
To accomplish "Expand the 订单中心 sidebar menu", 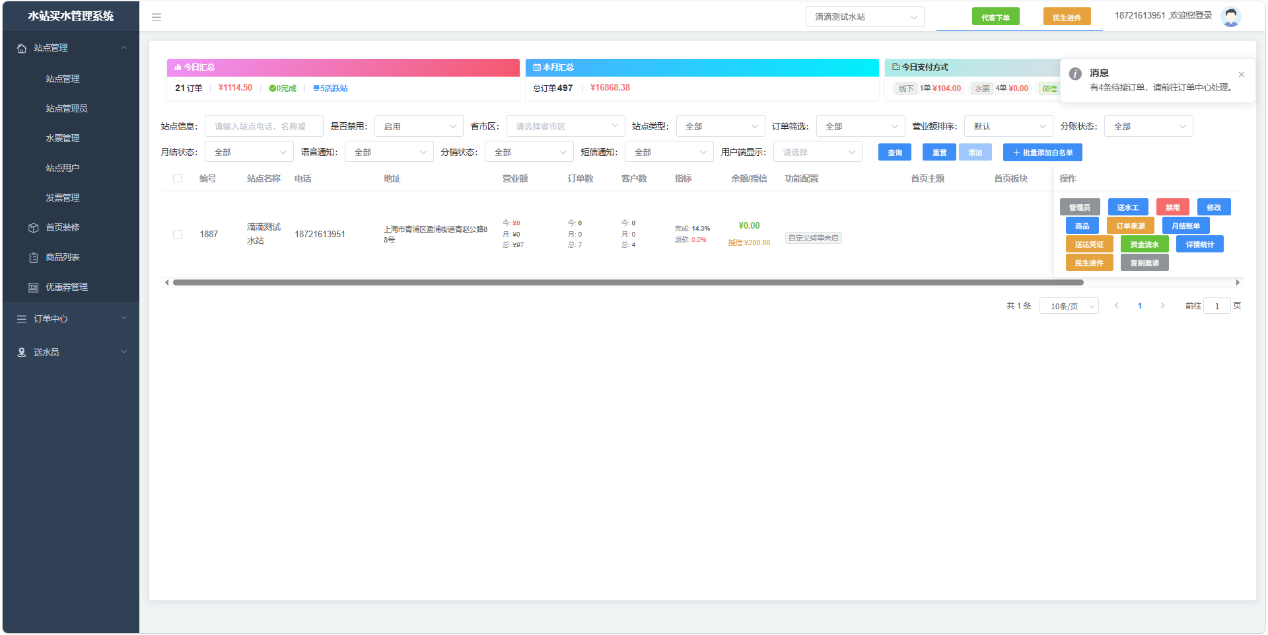I will (x=70, y=319).
